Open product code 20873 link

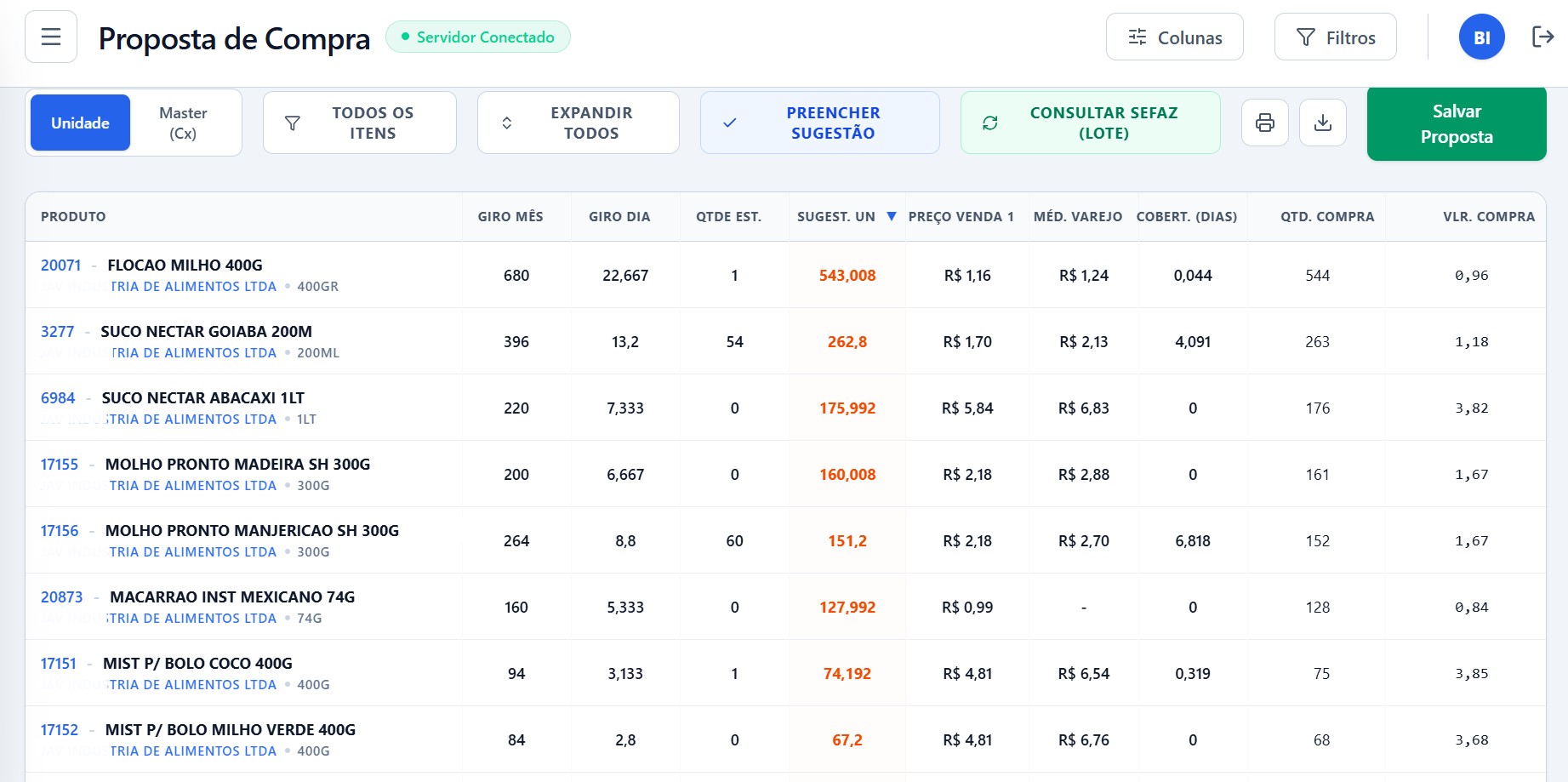(x=62, y=597)
